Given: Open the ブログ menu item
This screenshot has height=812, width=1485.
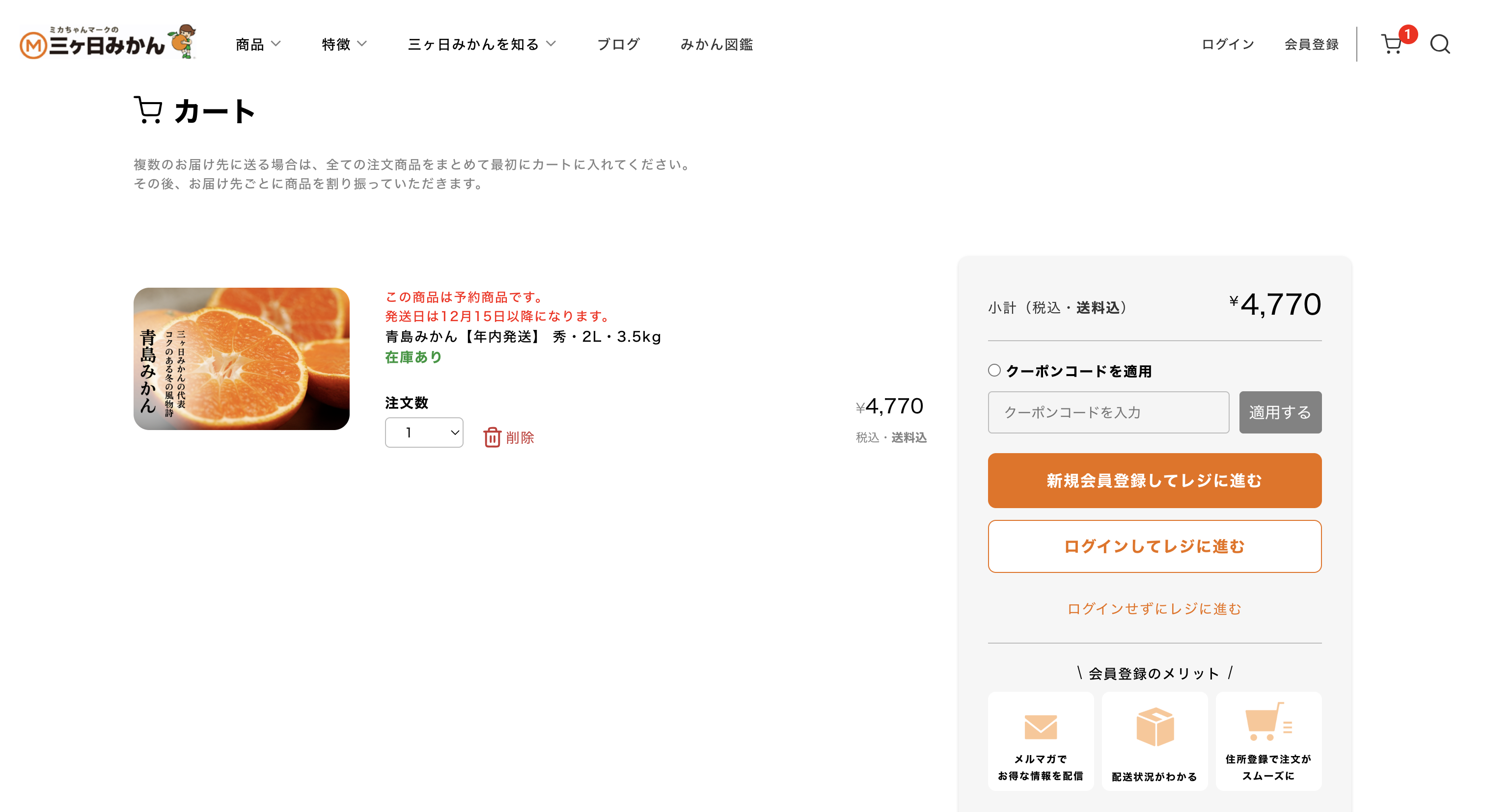Looking at the screenshot, I should pos(618,44).
